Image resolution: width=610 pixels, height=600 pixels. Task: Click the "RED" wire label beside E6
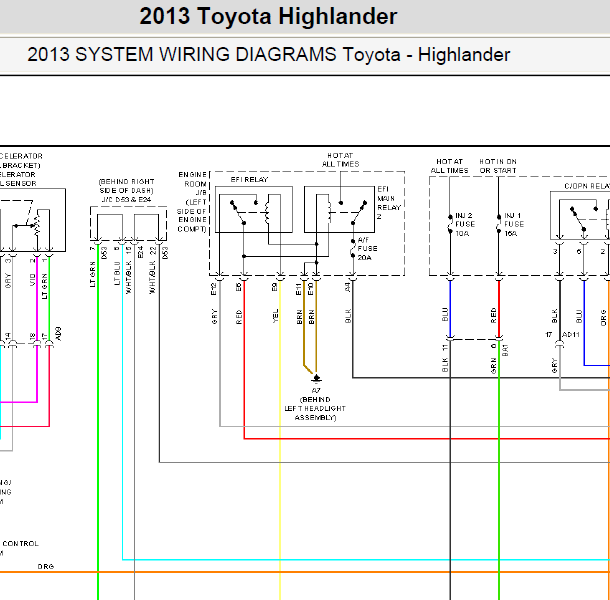(239, 317)
